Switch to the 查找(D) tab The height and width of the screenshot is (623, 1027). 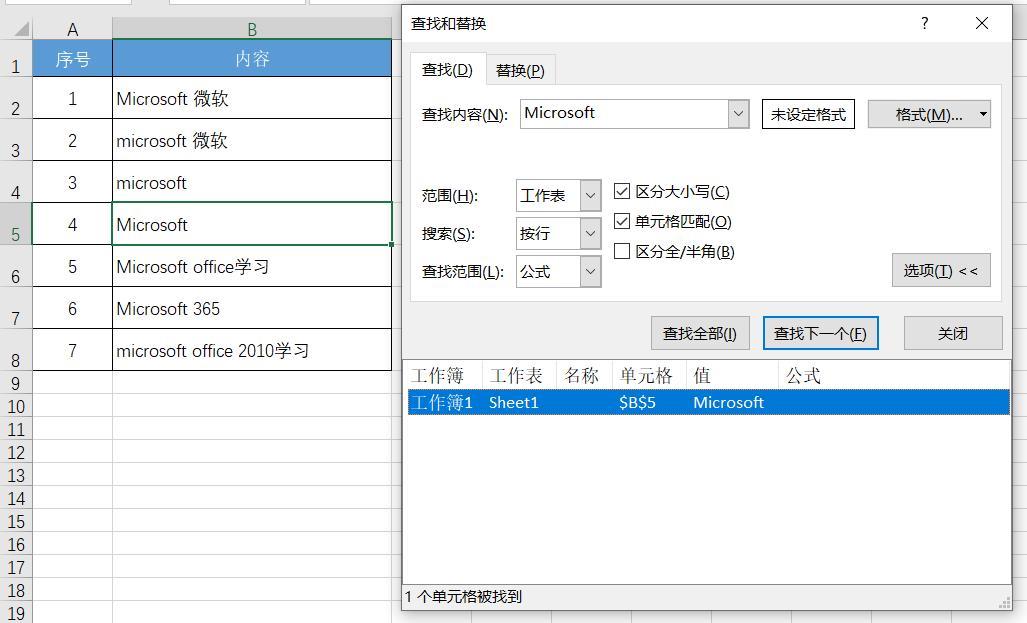point(447,69)
